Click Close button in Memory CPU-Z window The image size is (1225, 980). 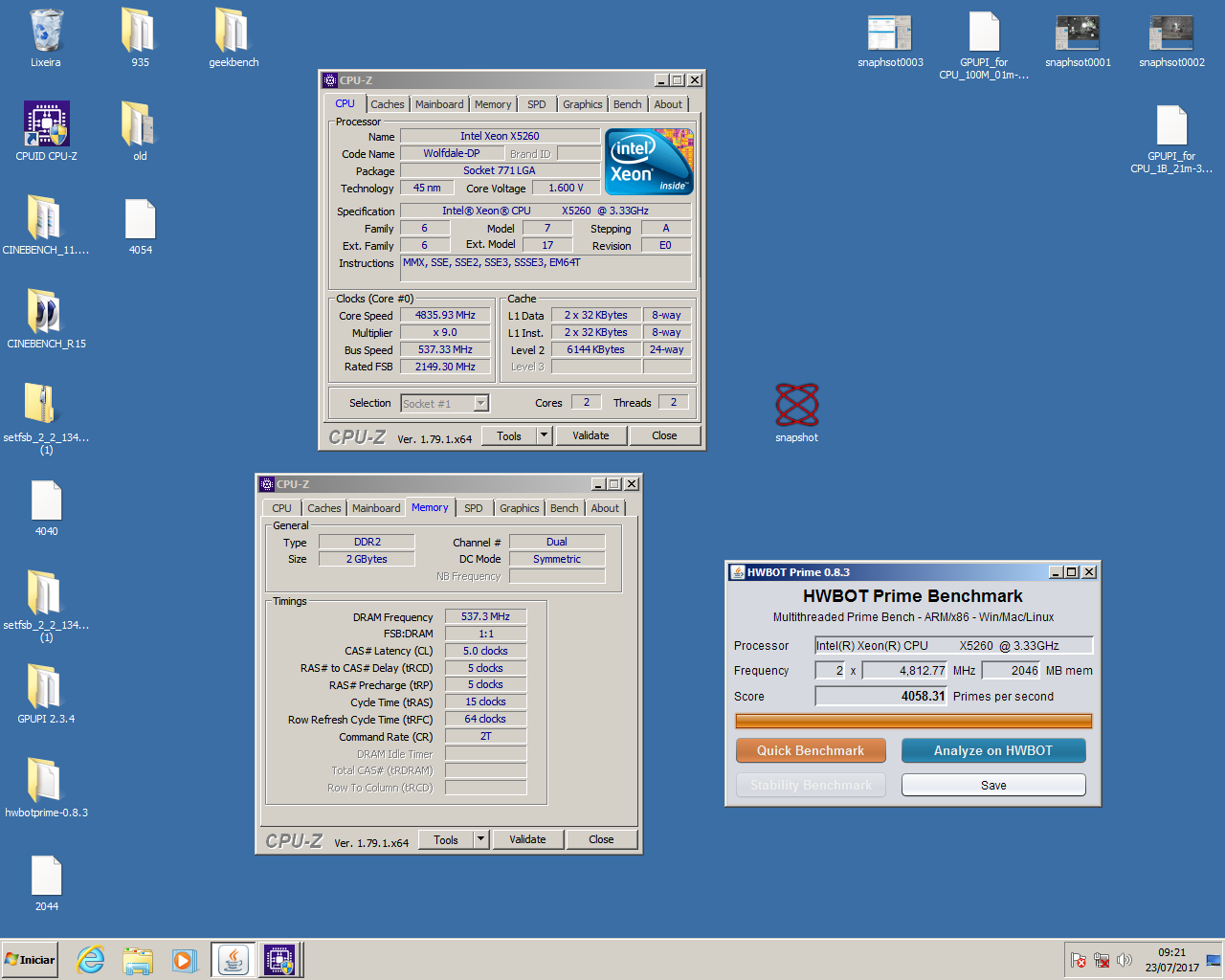(x=601, y=839)
